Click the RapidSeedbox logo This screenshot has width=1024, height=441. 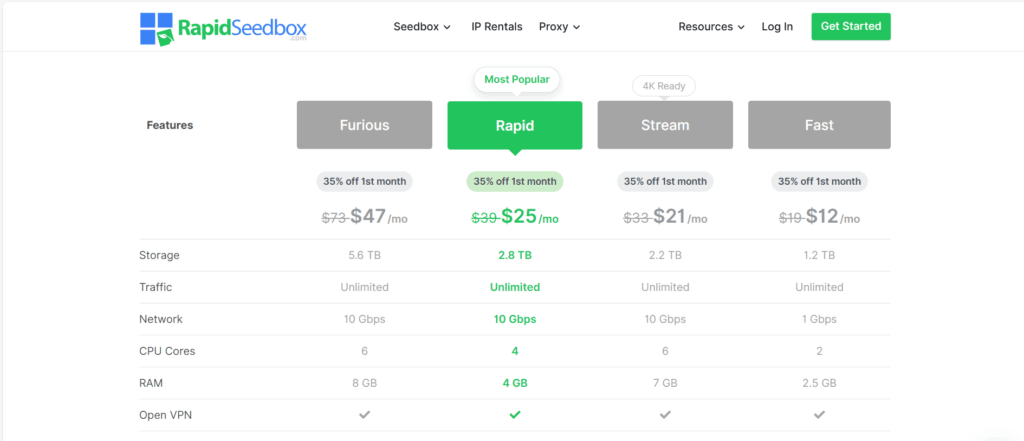click(x=223, y=29)
